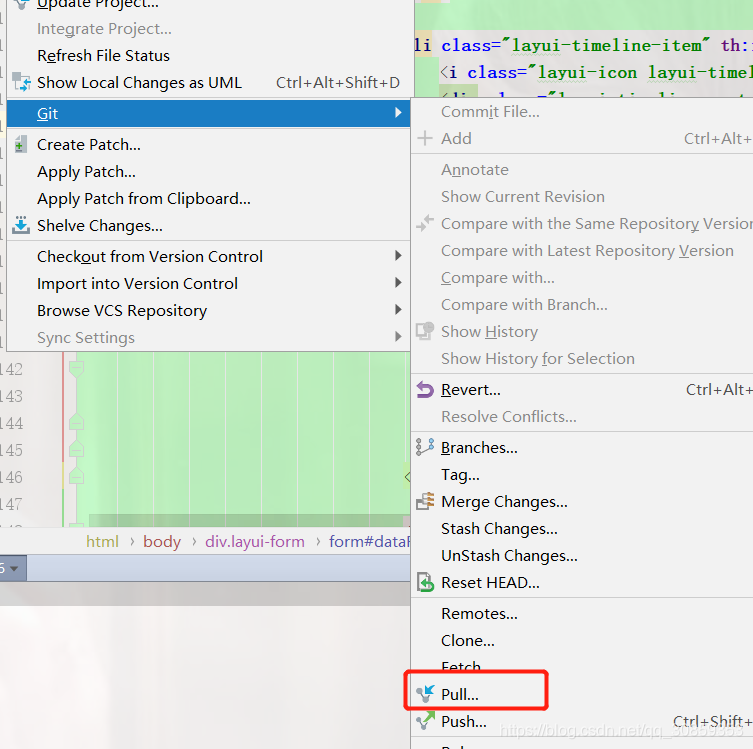Click the Create Patch icon
Viewport: 753px width, 749px height.
(x=20, y=144)
